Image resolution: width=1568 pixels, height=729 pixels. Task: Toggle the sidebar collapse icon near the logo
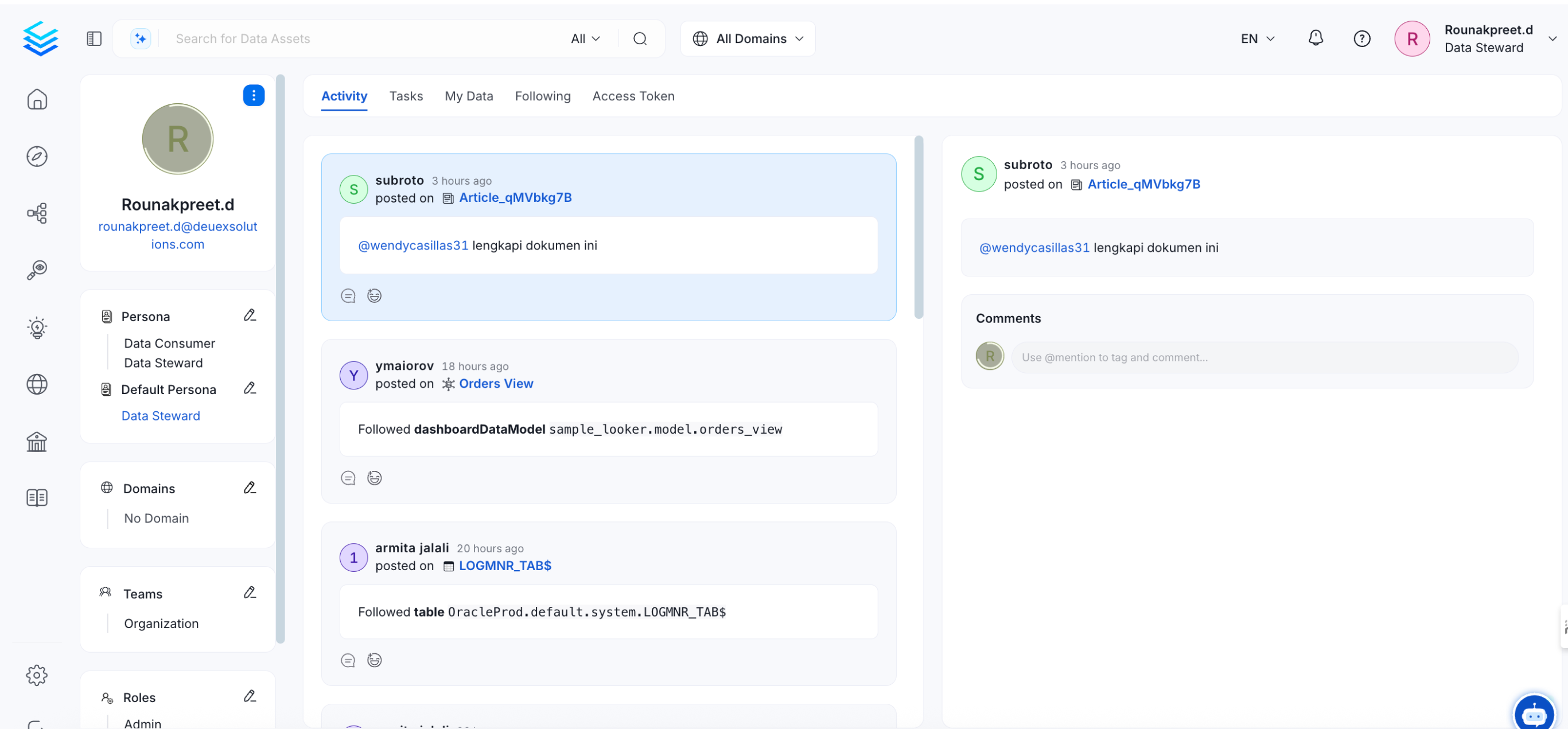tap(94, 38)
